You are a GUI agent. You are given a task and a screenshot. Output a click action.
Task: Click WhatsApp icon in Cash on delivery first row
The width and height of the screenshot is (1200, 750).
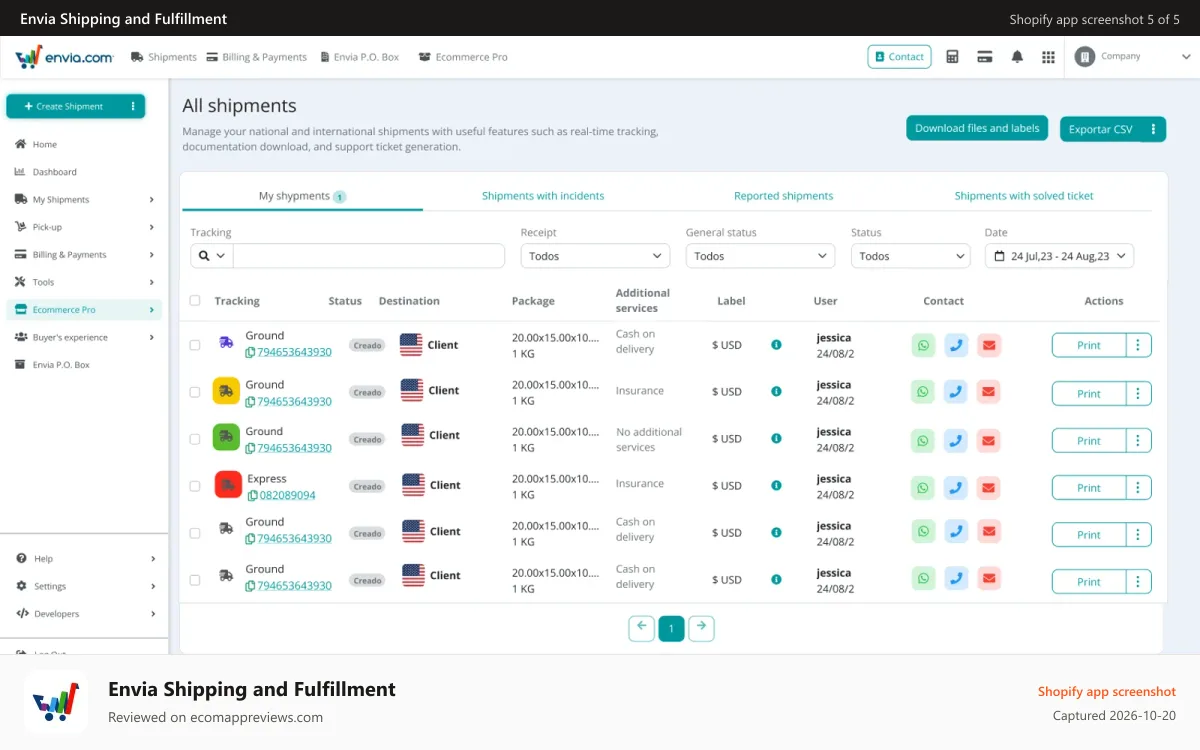click(923, 345)
